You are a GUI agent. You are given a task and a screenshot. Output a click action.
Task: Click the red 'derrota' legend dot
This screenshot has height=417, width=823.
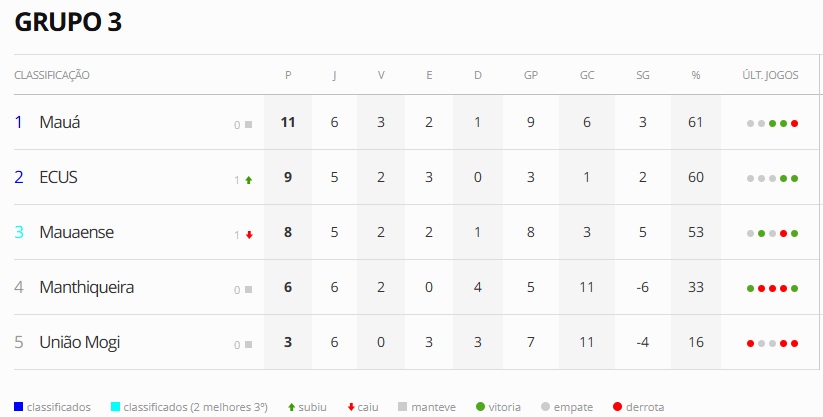pos(617,407)
